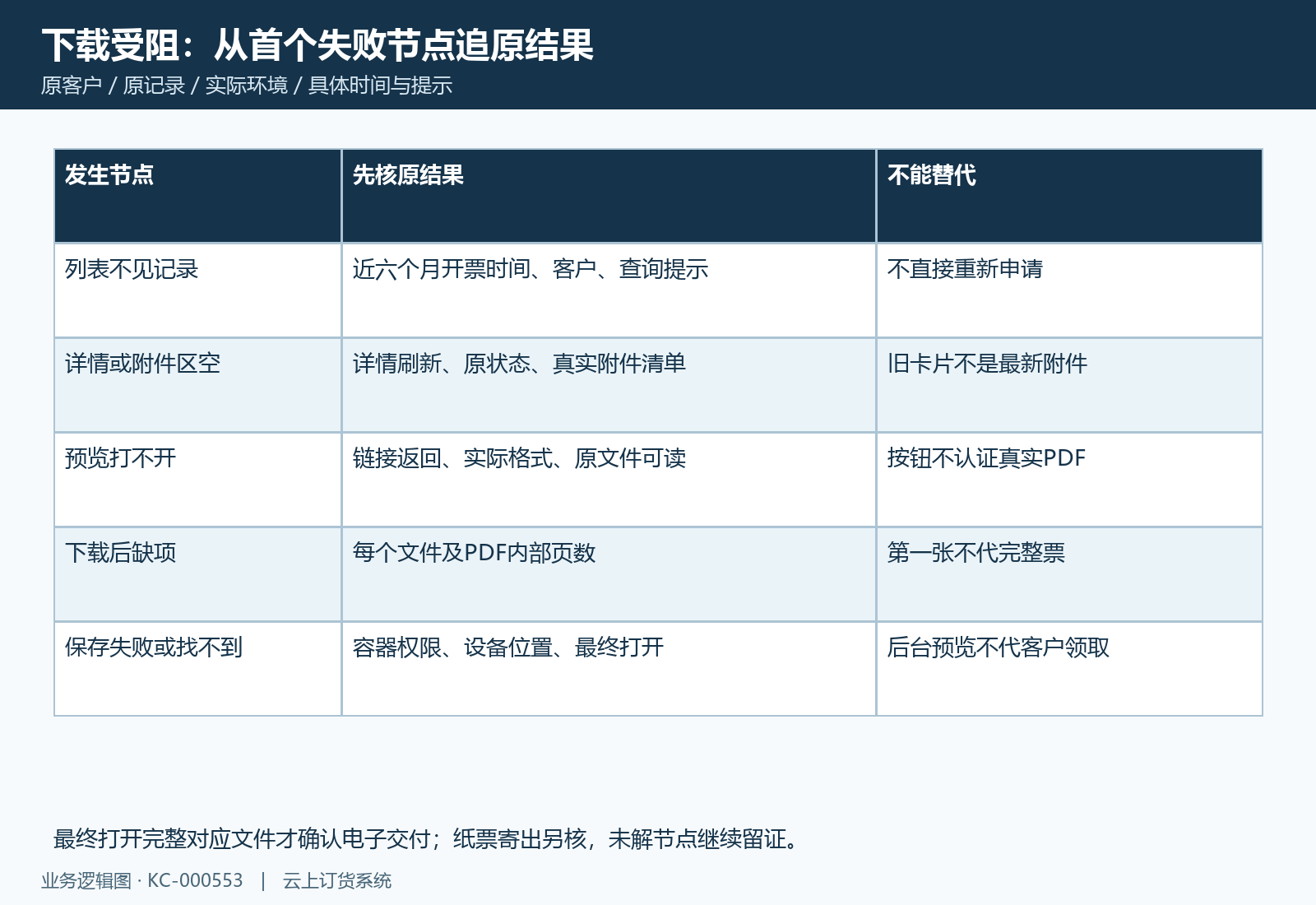1316x905 pixels.
Task: Select the subtitle 原客户 / 原记录 / 实际环境 / 具体时间与提示
Action: (247, 86)
